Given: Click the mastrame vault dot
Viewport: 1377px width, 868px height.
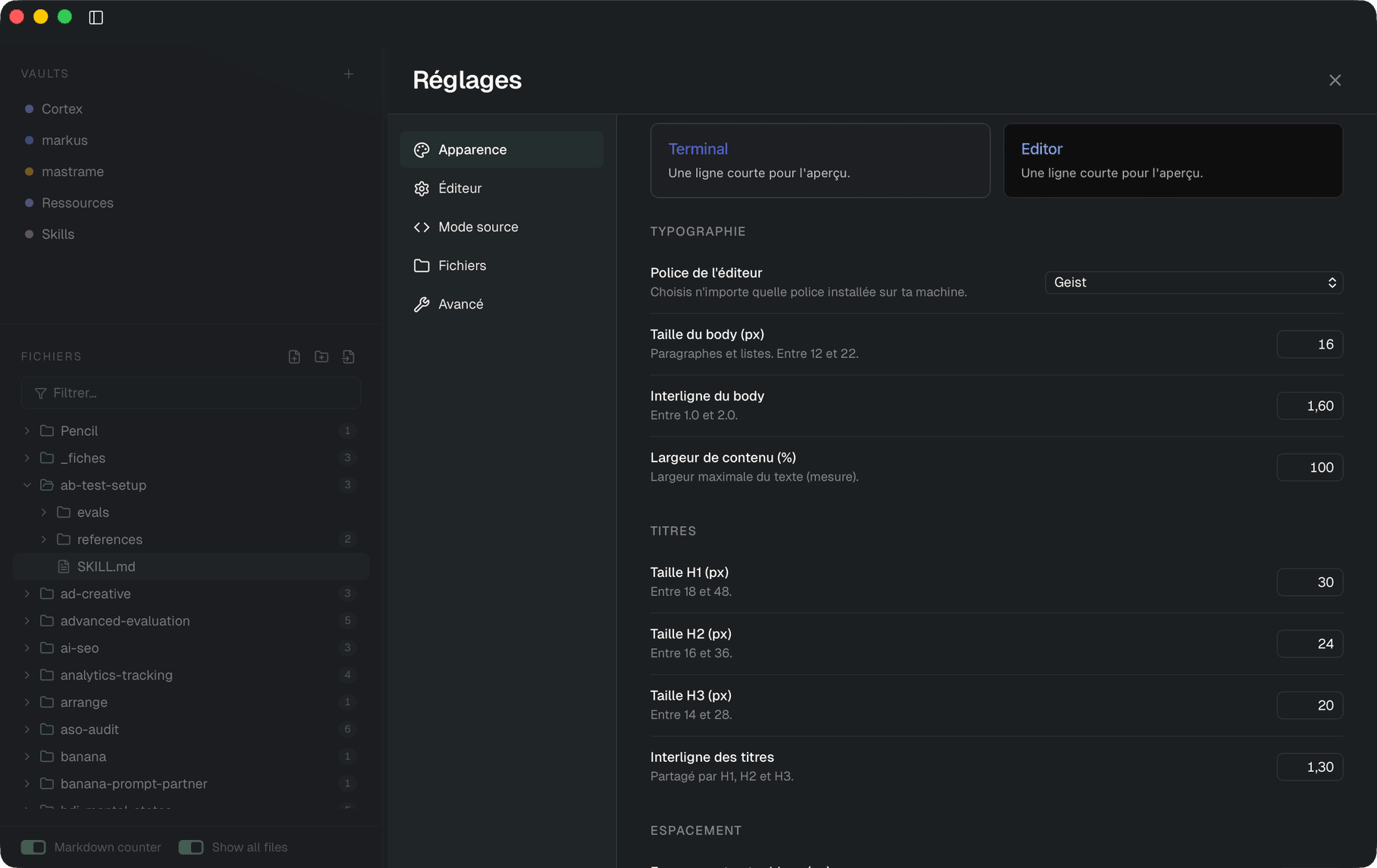Looking at the screenshot, I should point(29,171).
